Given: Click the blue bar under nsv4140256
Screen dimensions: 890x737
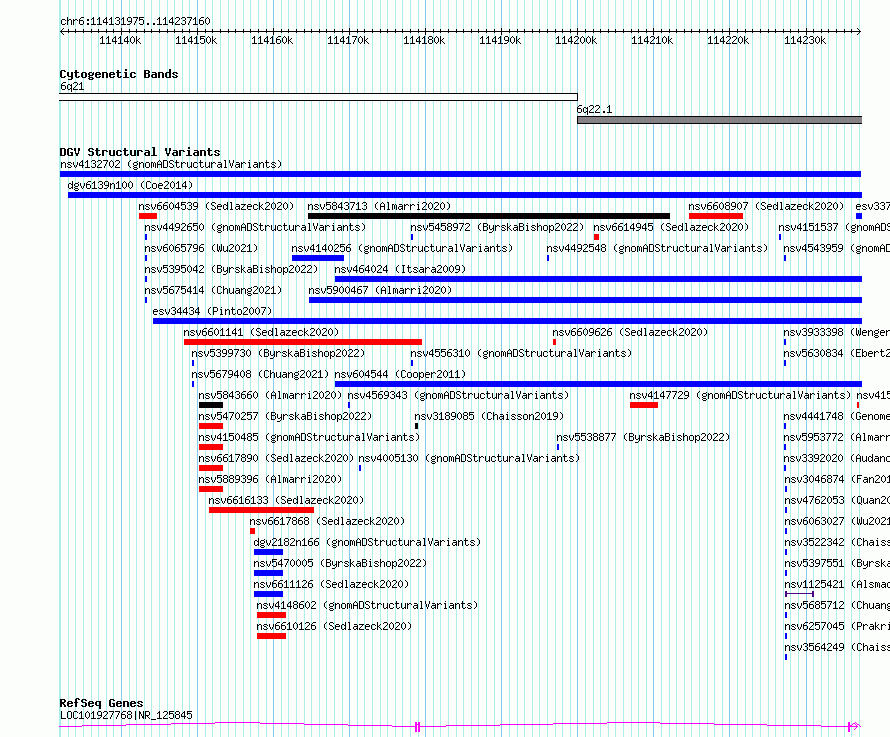Looking at the screenshot, I should 318,258.
